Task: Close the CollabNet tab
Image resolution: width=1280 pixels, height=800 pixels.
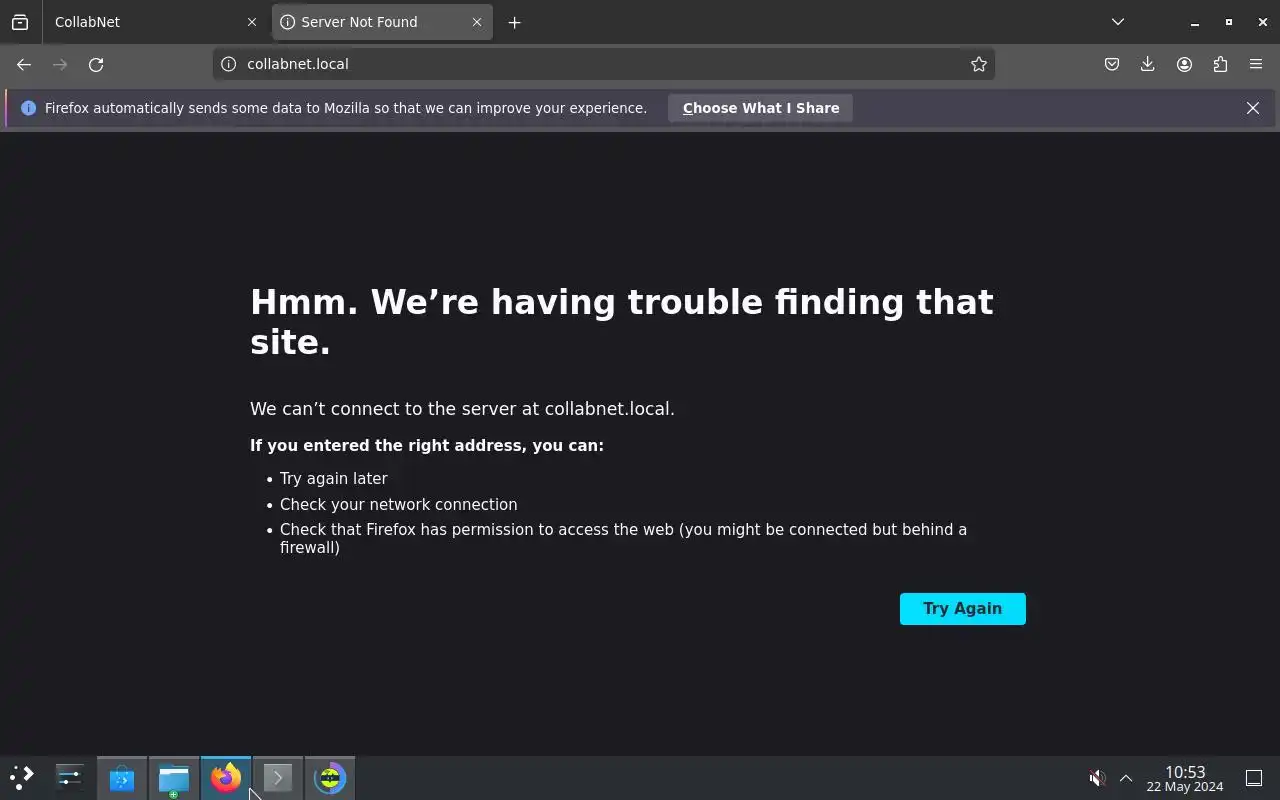Action: click(251, 22)
